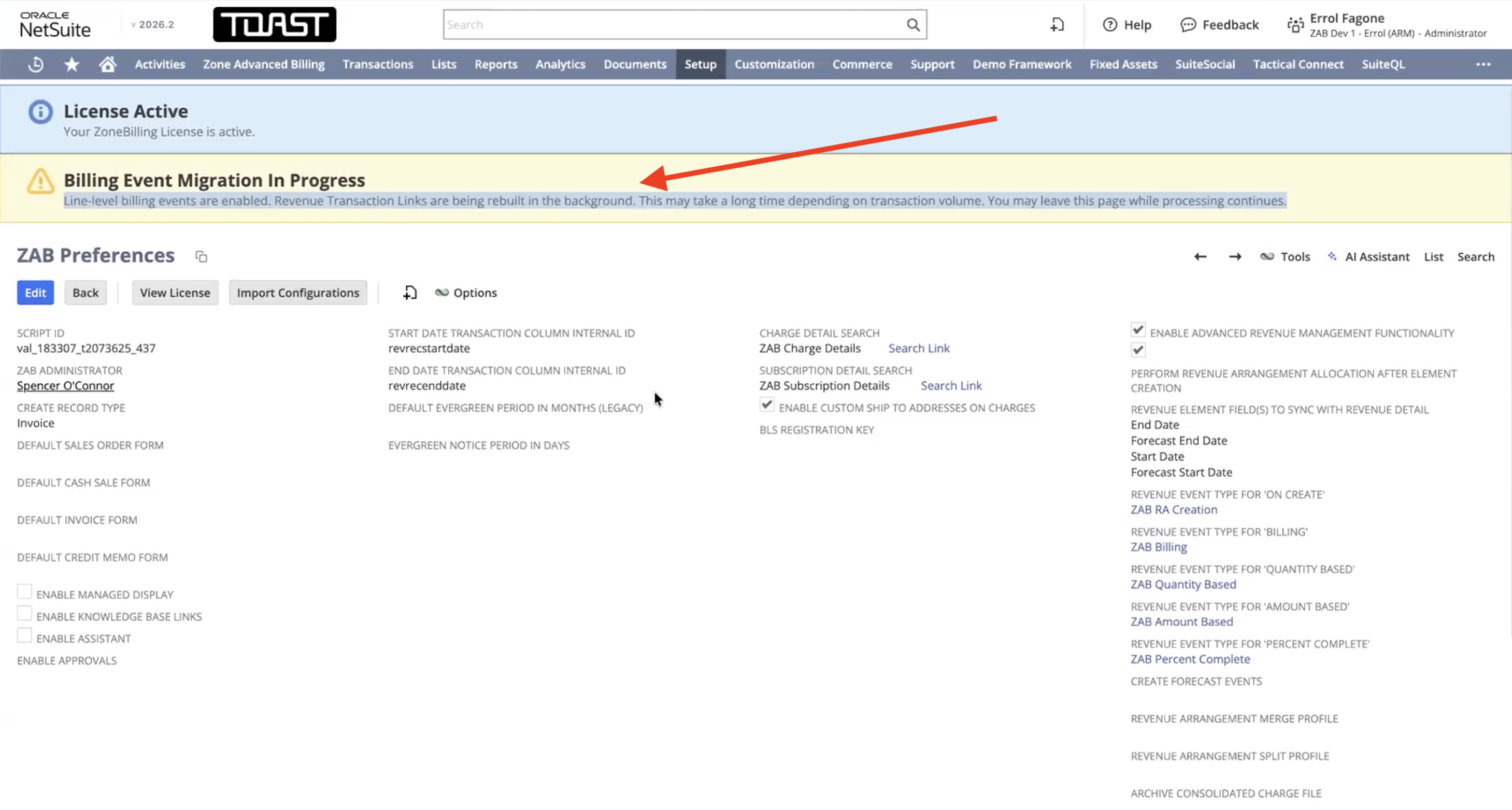Click the Toast company logo
The height and width of the screenshot is (810, 1512).
click(x=275, y=25)
